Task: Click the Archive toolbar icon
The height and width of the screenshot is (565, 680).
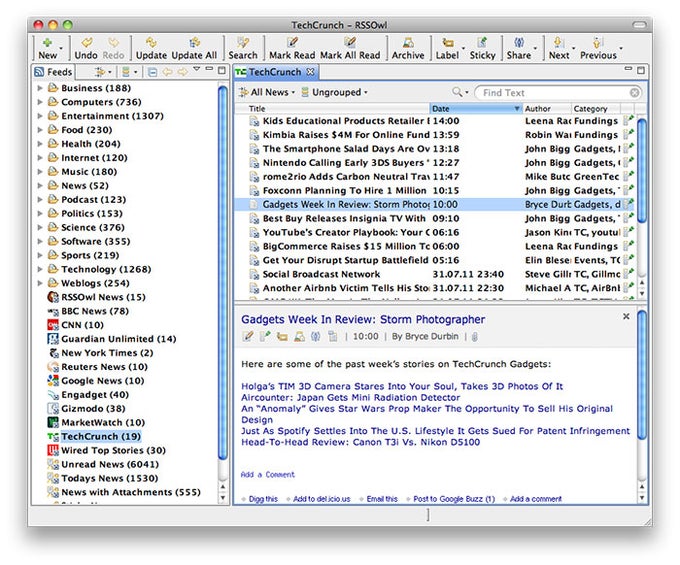Action: point(408,42)
